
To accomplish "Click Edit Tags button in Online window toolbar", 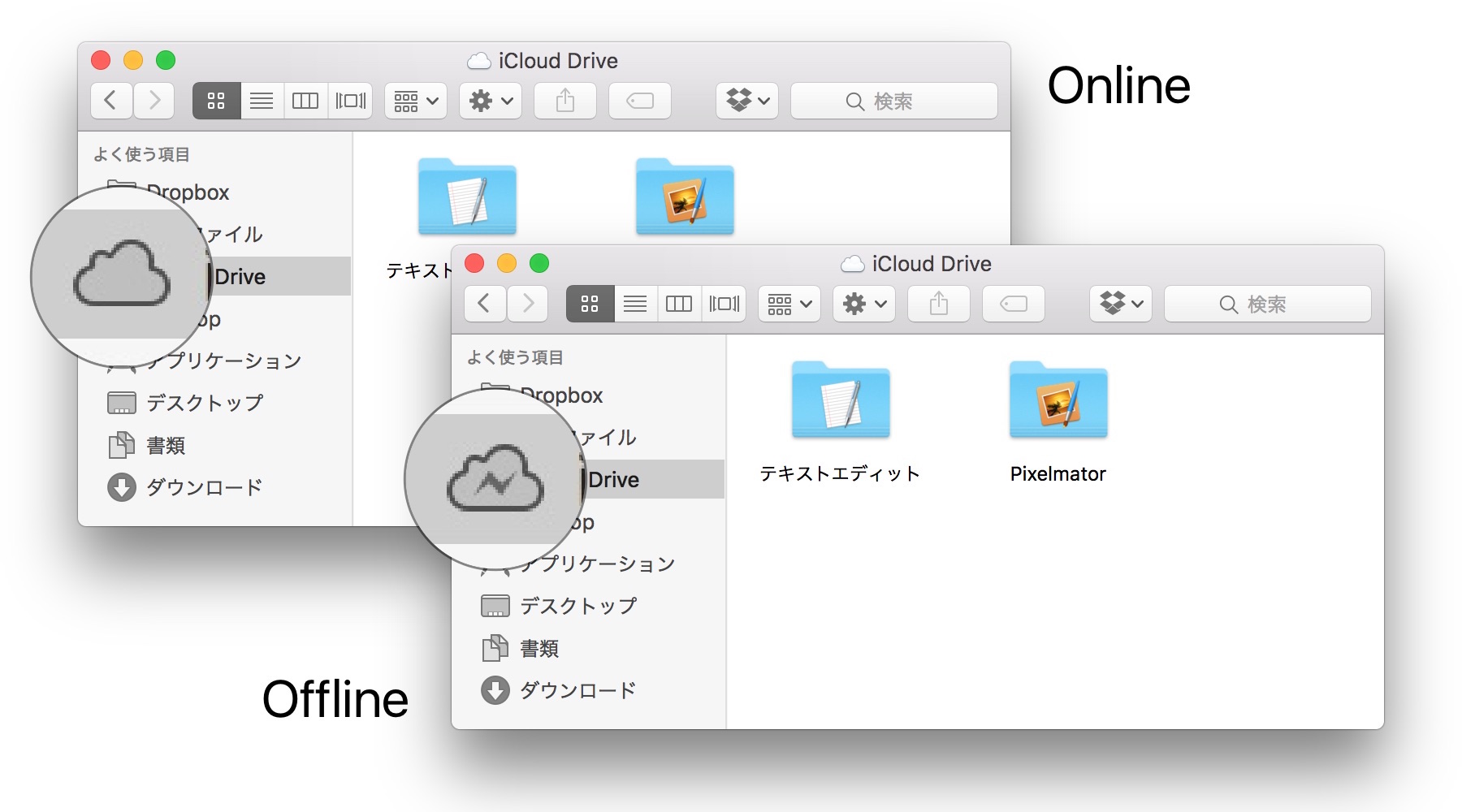I will pos(640,101).
